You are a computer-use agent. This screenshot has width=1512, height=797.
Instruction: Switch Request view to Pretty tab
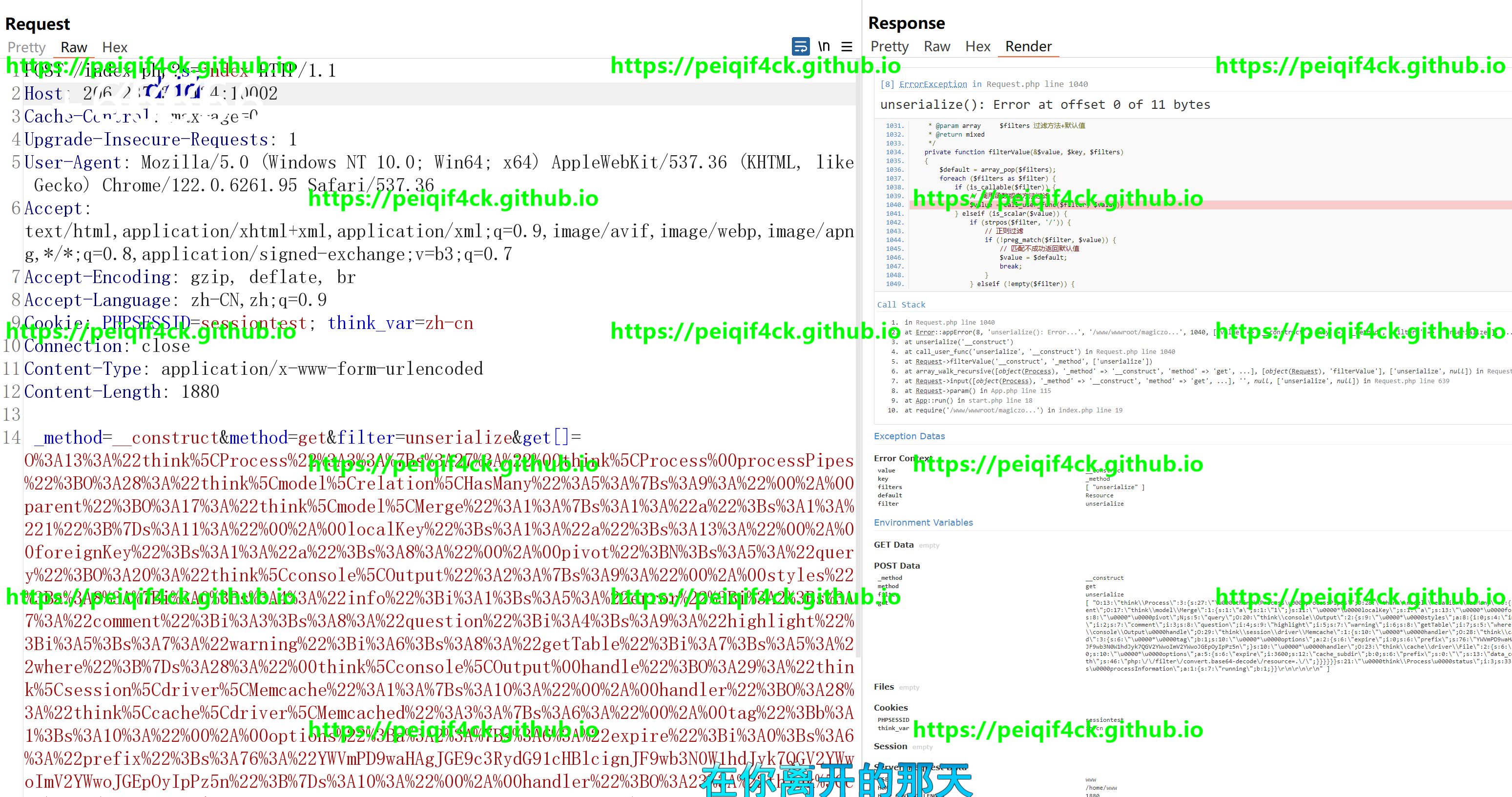[26, 47]
